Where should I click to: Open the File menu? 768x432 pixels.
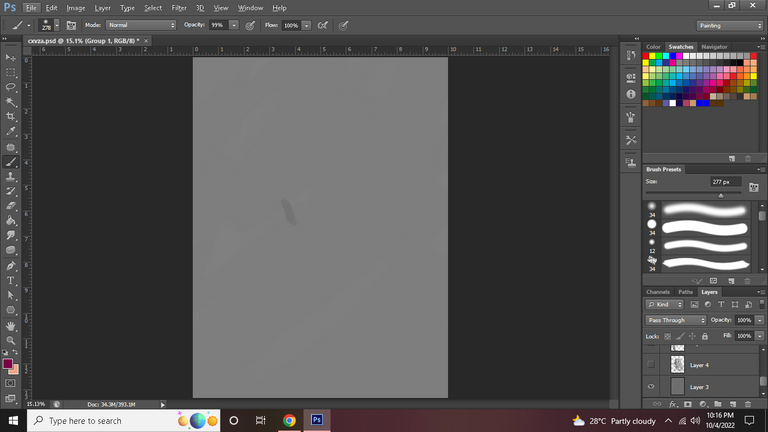(x=31, y=8)
